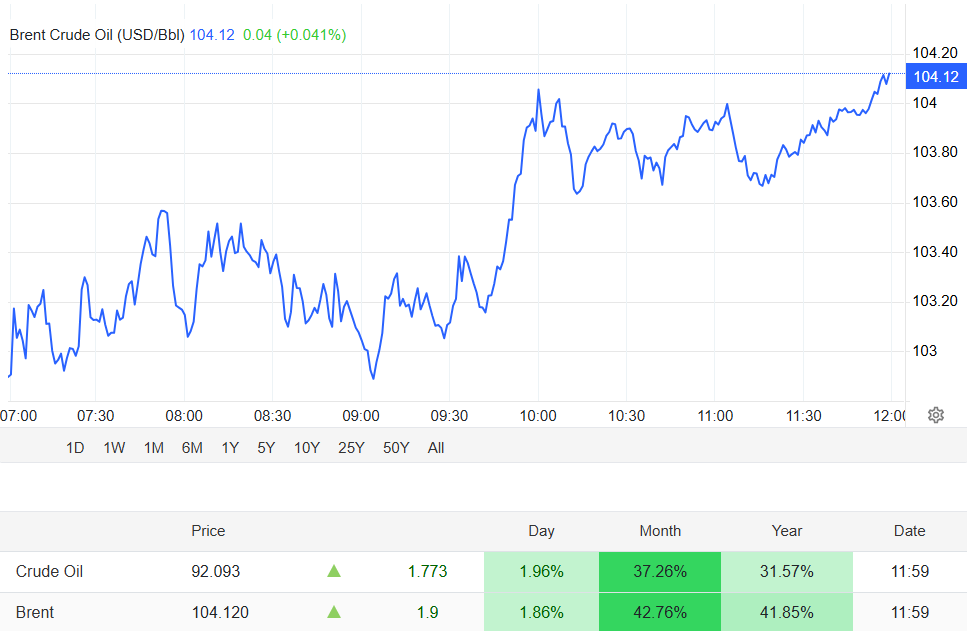The width and height of the screenshot is (967, 631).
Task: Click green up arrow in Brent row
Action: coord(334,612)
